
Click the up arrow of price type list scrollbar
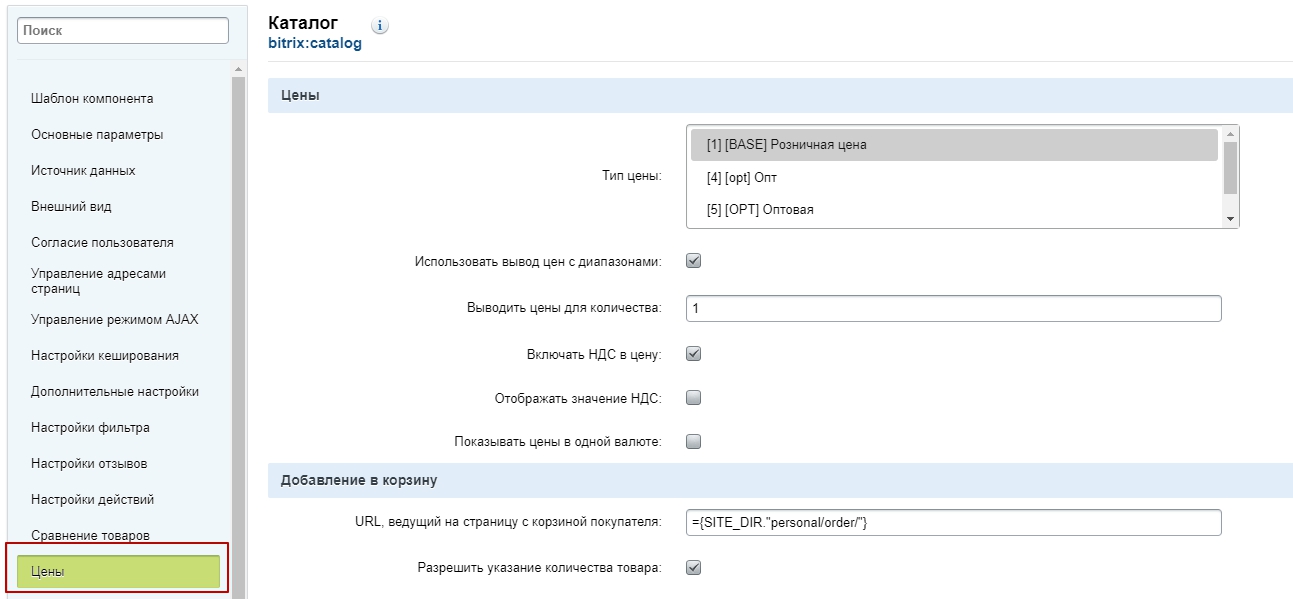point(1230,132)
